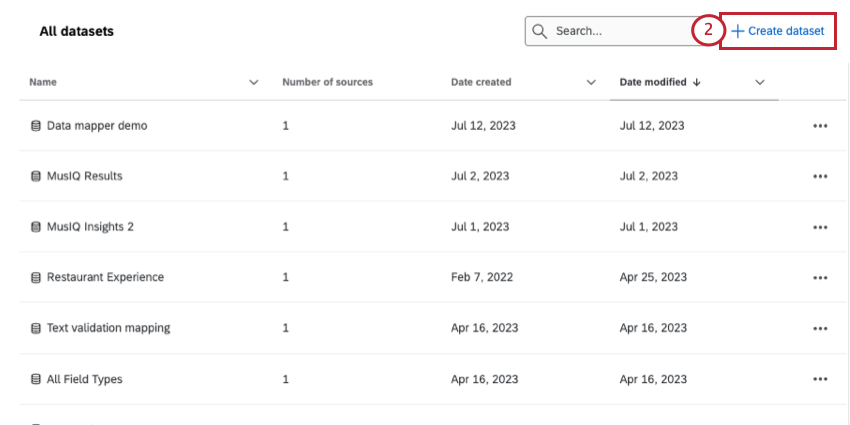Screen dimensions: 850x425
Task: Expand the Name column dropdown chevron
Action: point(253,82)
